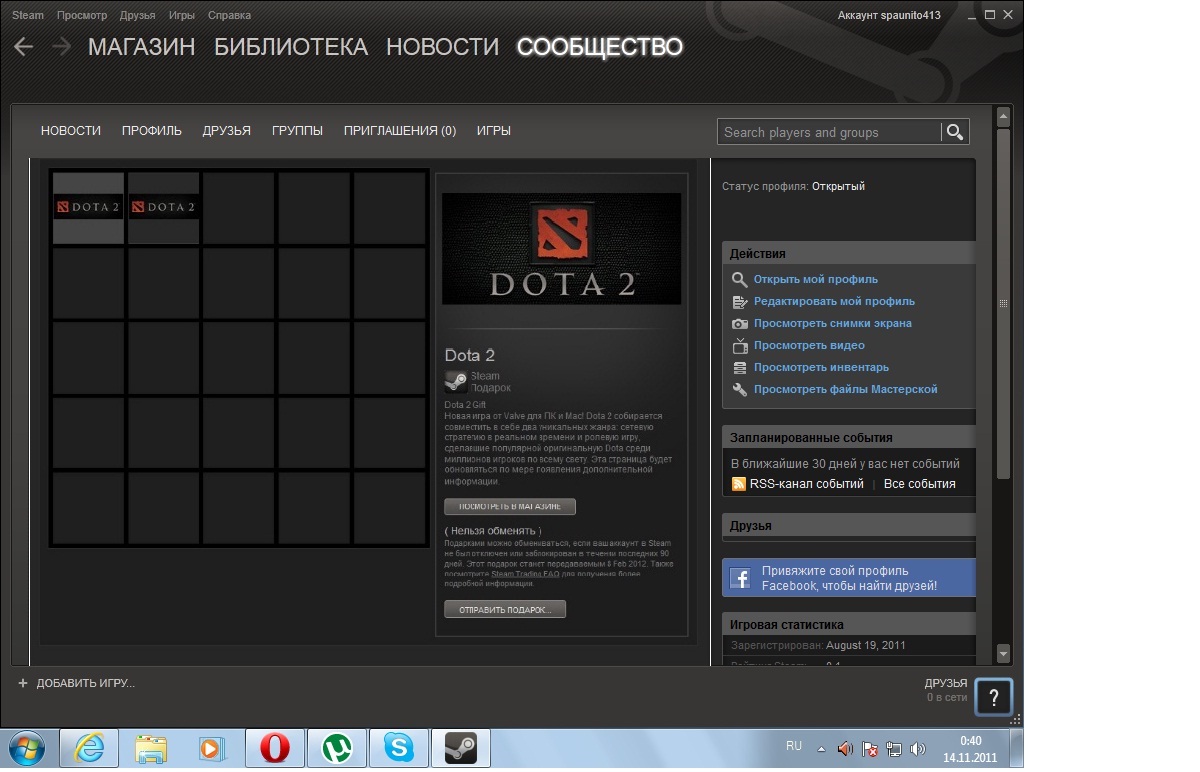Screen dimensions: 1200x772
Task: Open the ГРУППЫ community tab
Action: coord(297,131)
